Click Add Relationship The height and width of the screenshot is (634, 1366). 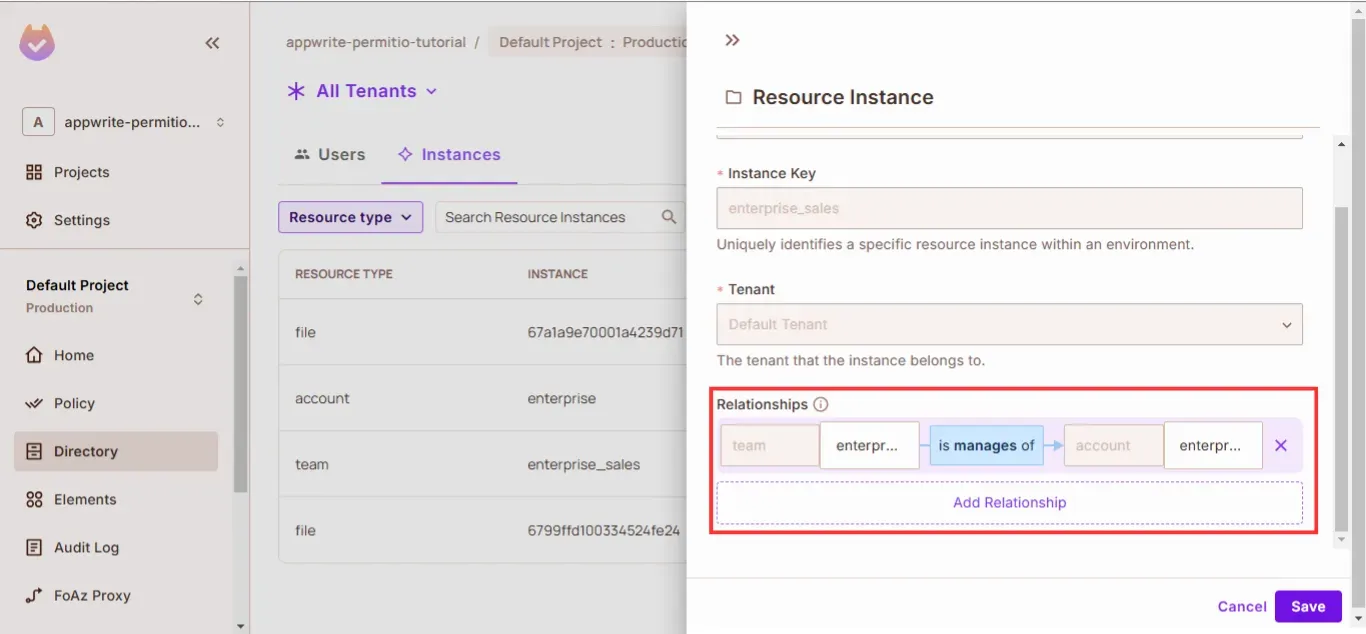point(1009,503)
